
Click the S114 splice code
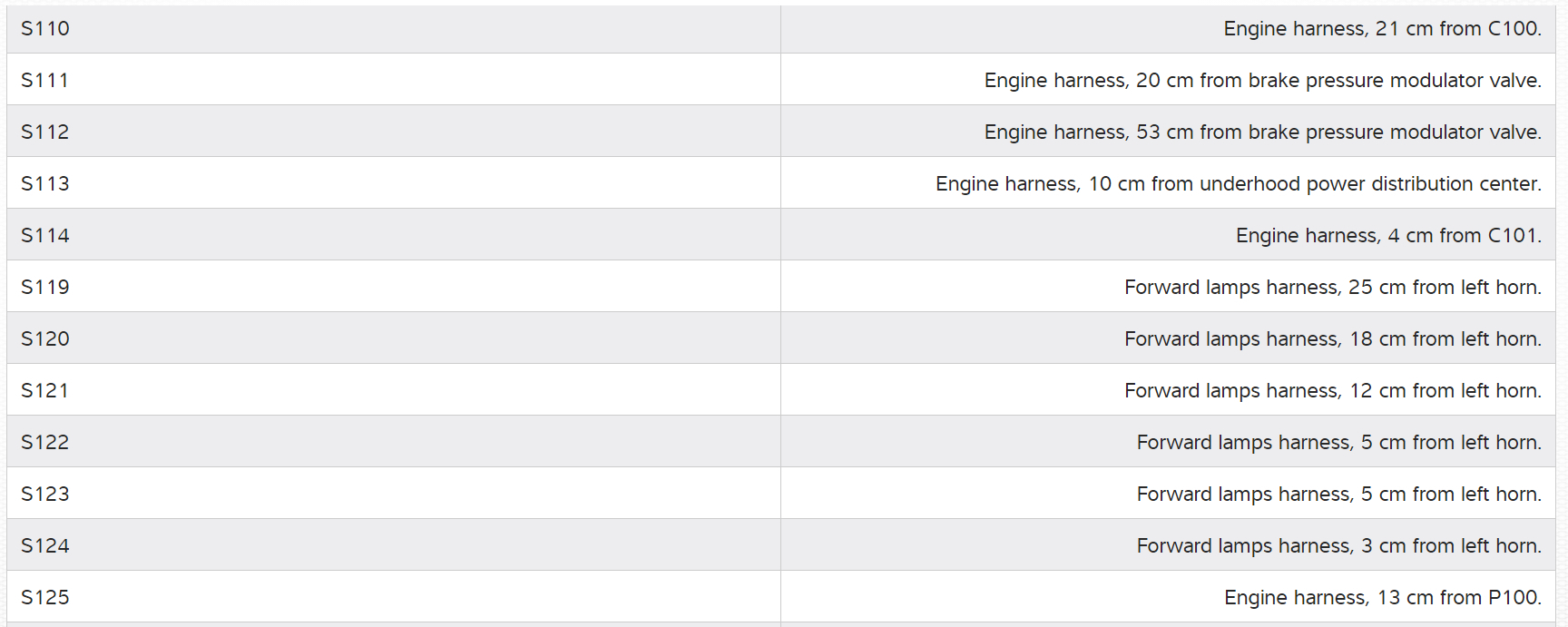pyautogui.click(x=45, y=236)
